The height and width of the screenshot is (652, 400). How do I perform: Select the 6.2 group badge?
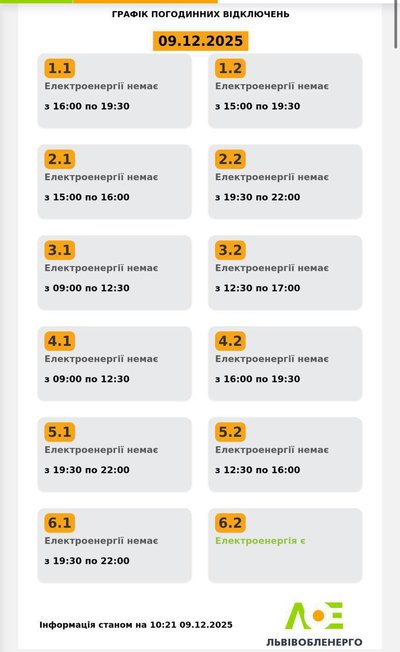pos(230,523)
